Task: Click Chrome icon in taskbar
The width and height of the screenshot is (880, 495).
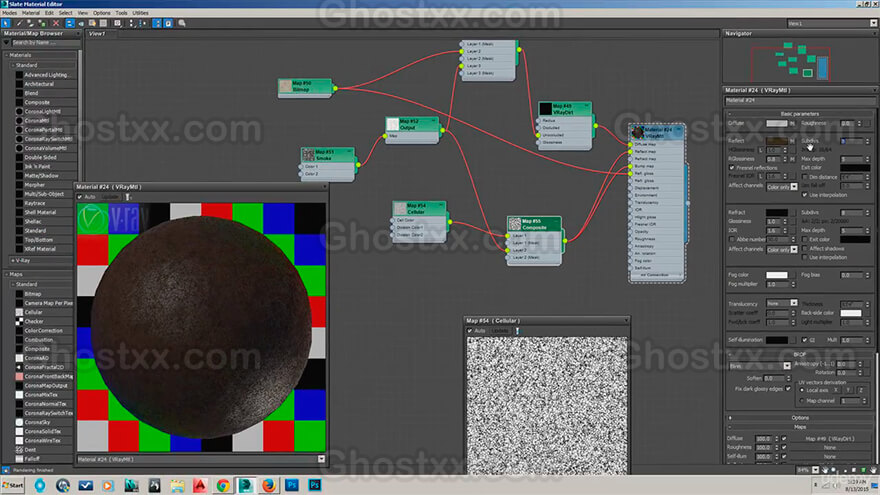Action: coord(223,485)
